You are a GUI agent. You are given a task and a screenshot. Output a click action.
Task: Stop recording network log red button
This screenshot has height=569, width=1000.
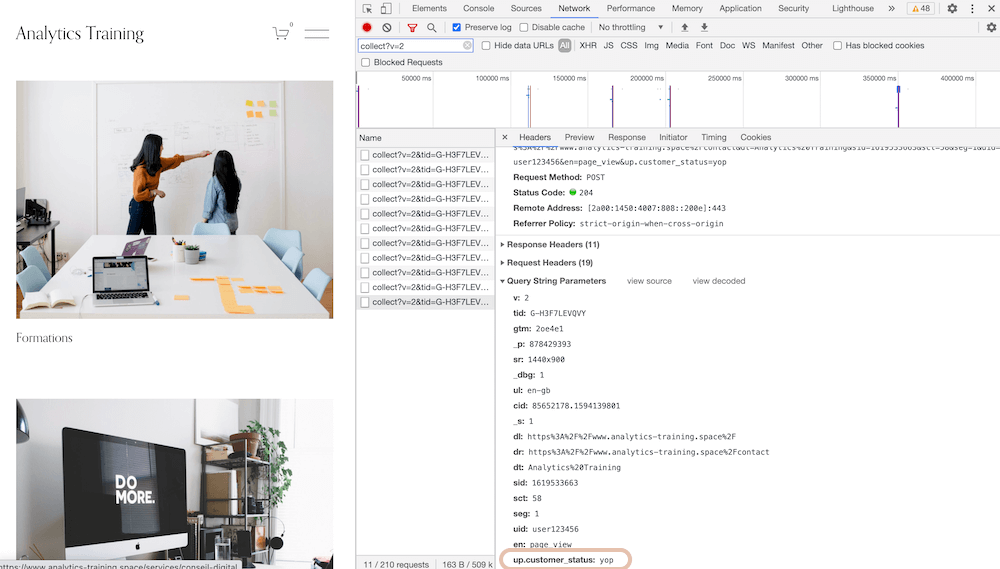pos(367,27)
